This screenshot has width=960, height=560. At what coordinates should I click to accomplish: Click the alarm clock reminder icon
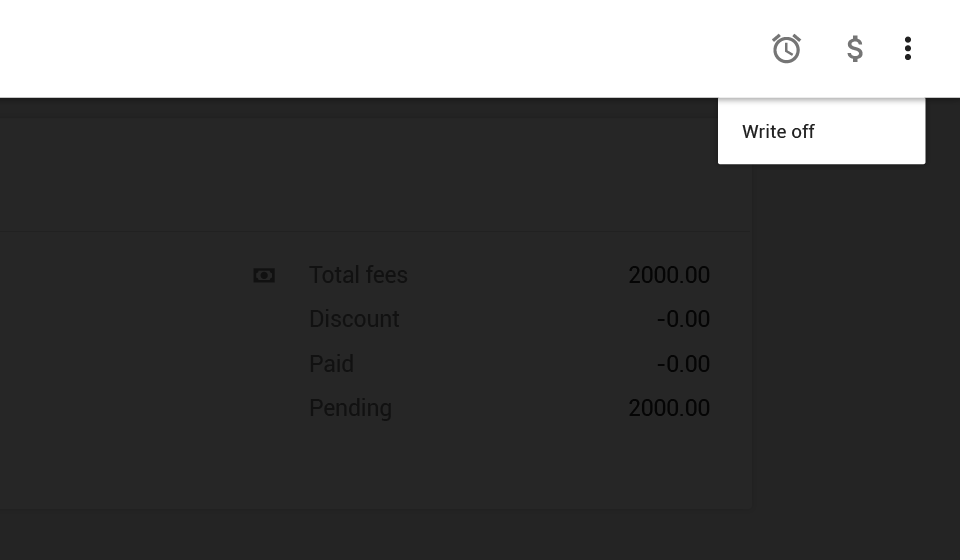pyautogui.click(x=786, y=49)
